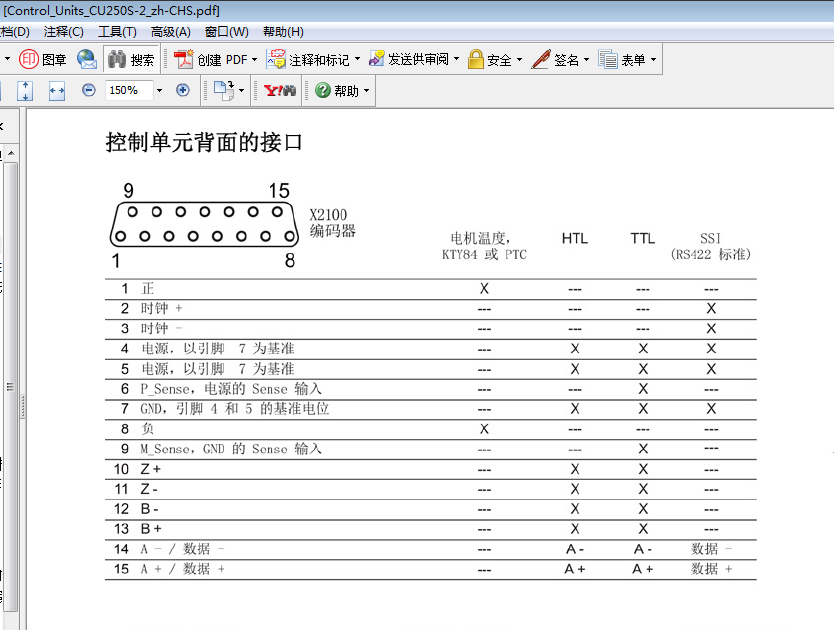Screen dimensions: 834x630
Task: Click the 负 text in row 8
Action: 147,429
